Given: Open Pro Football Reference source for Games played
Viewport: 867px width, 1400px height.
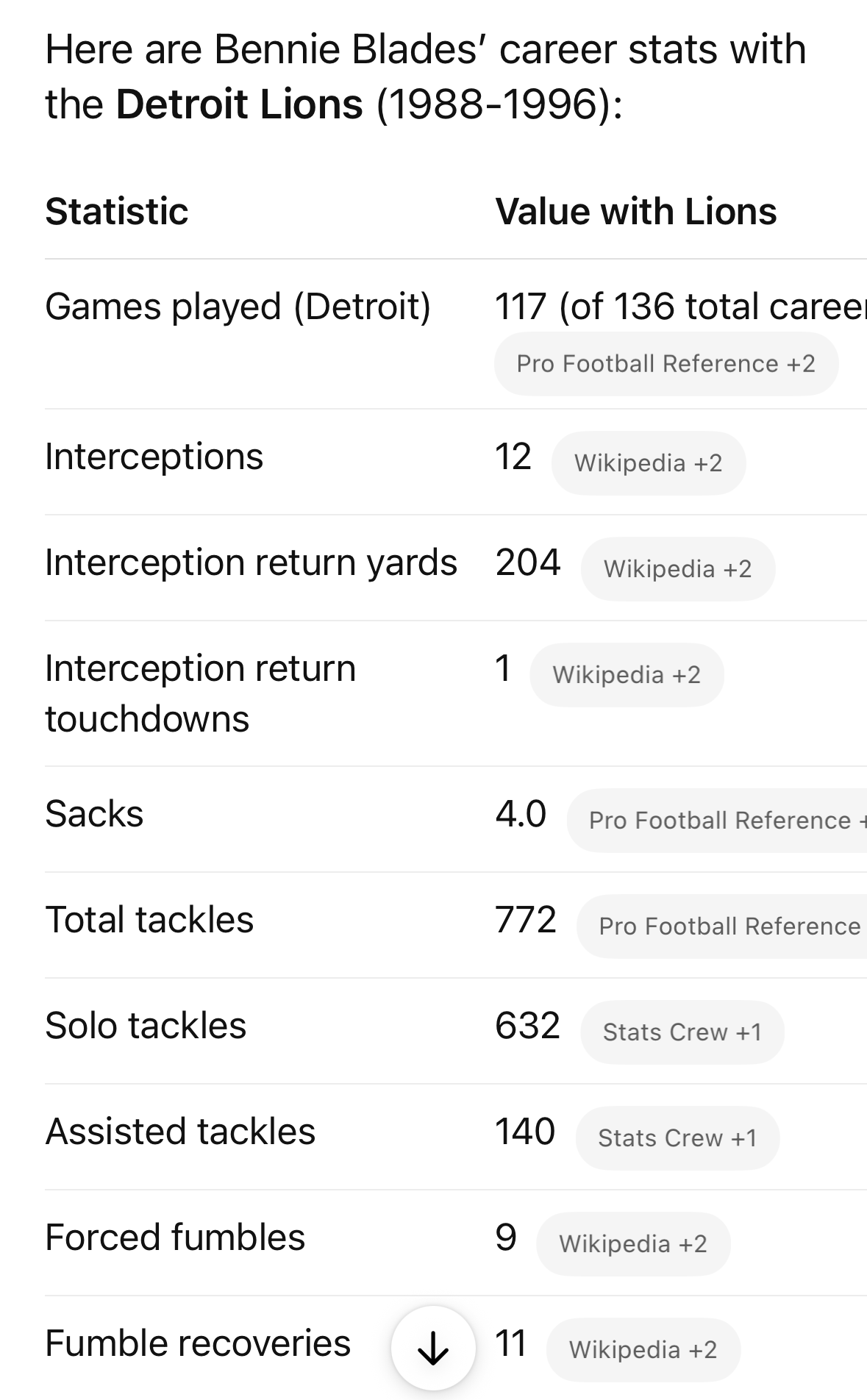Looking at the screenshot, I should (666, 364).
